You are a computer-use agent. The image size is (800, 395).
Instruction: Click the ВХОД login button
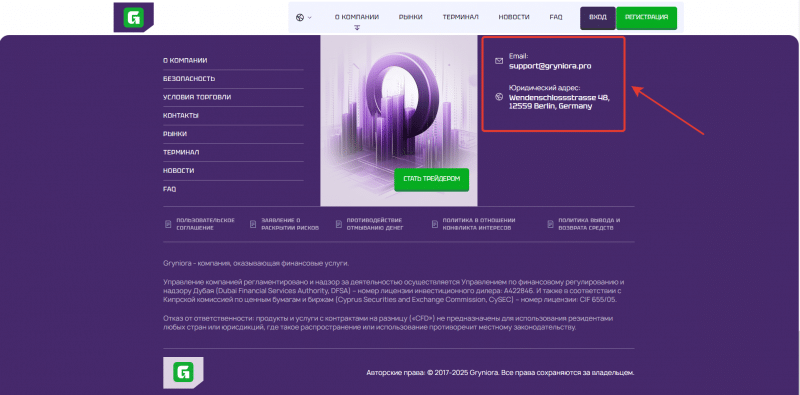[597, 17]
